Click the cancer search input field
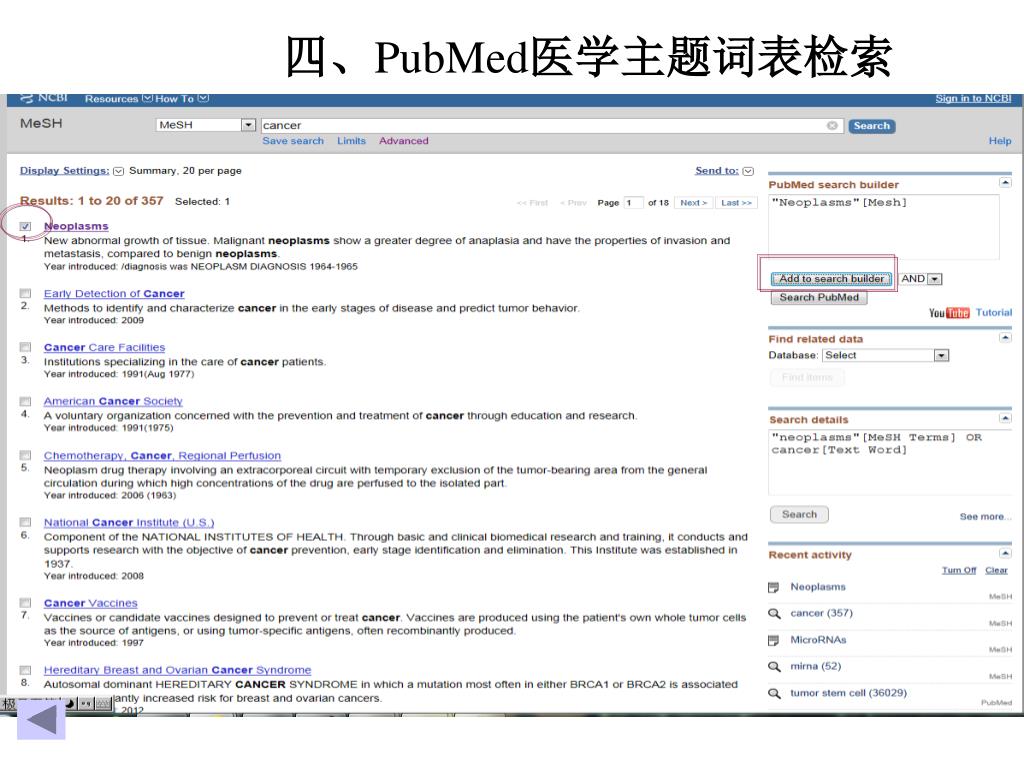This screenshot has width=1024, height=768. (x=540, y=126)
